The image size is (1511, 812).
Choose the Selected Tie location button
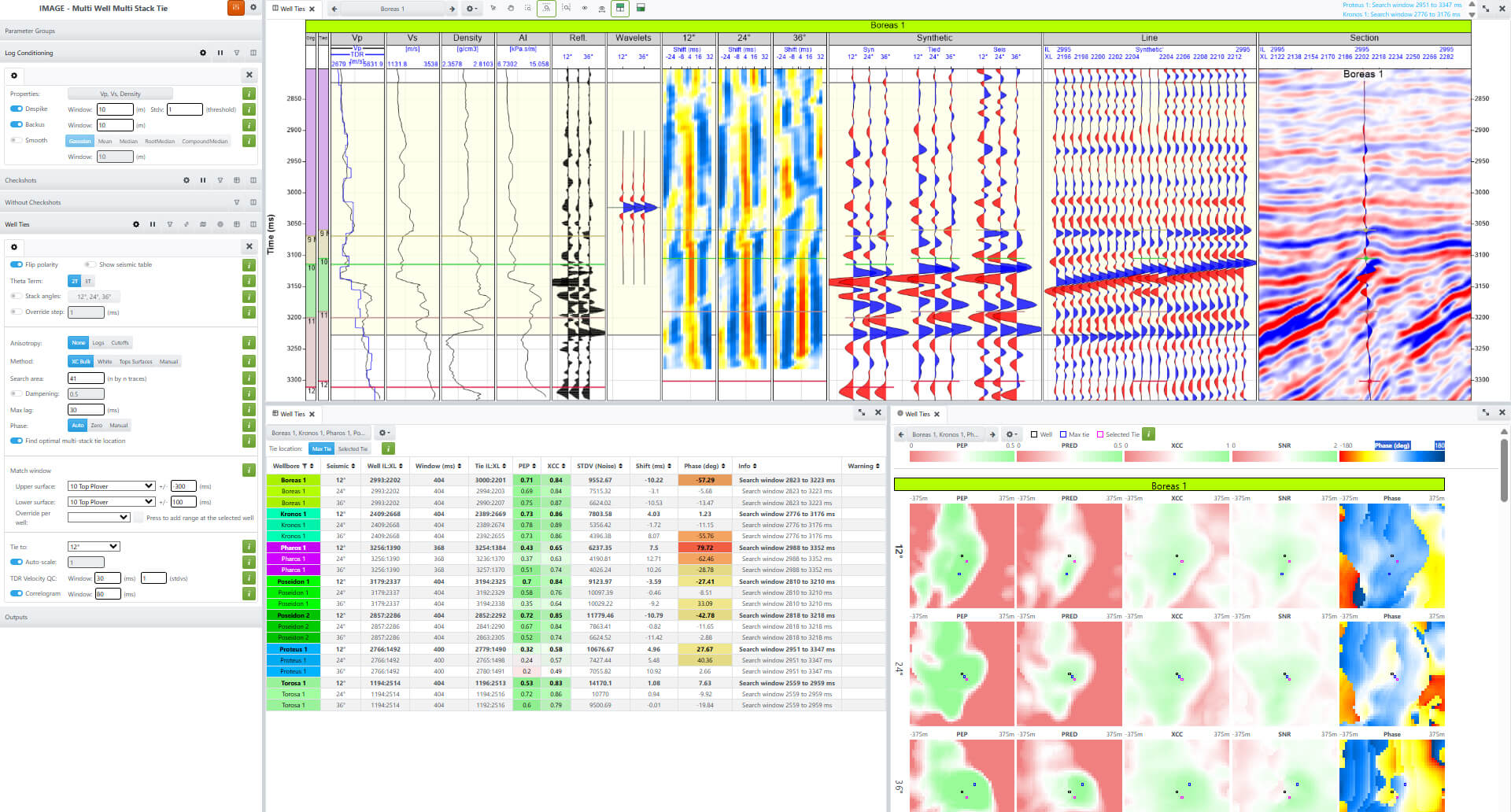353,449
